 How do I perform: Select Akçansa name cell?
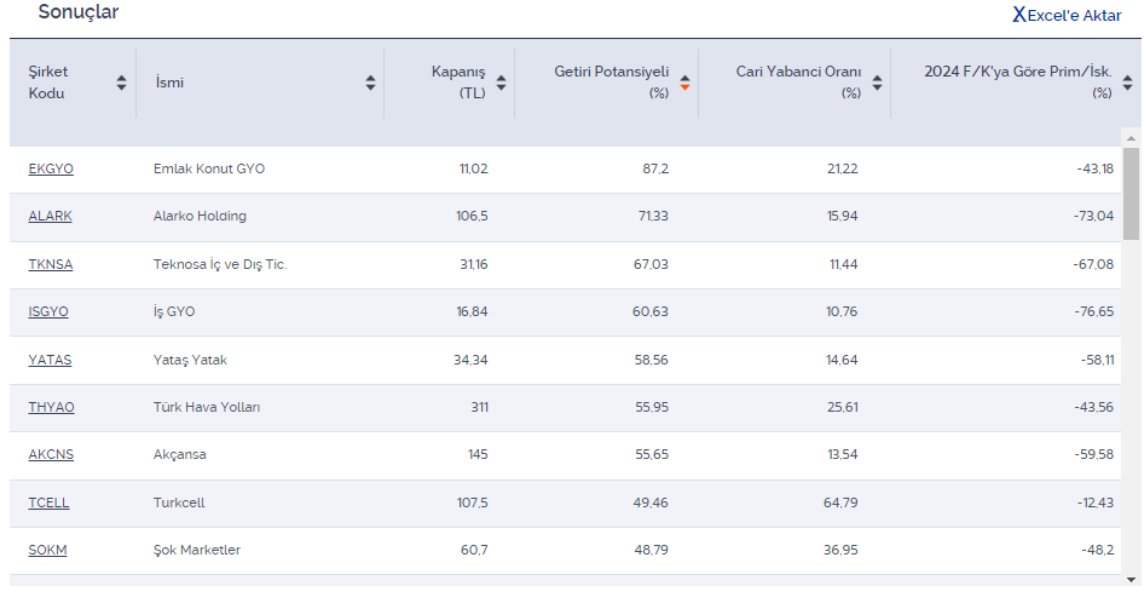180,454
